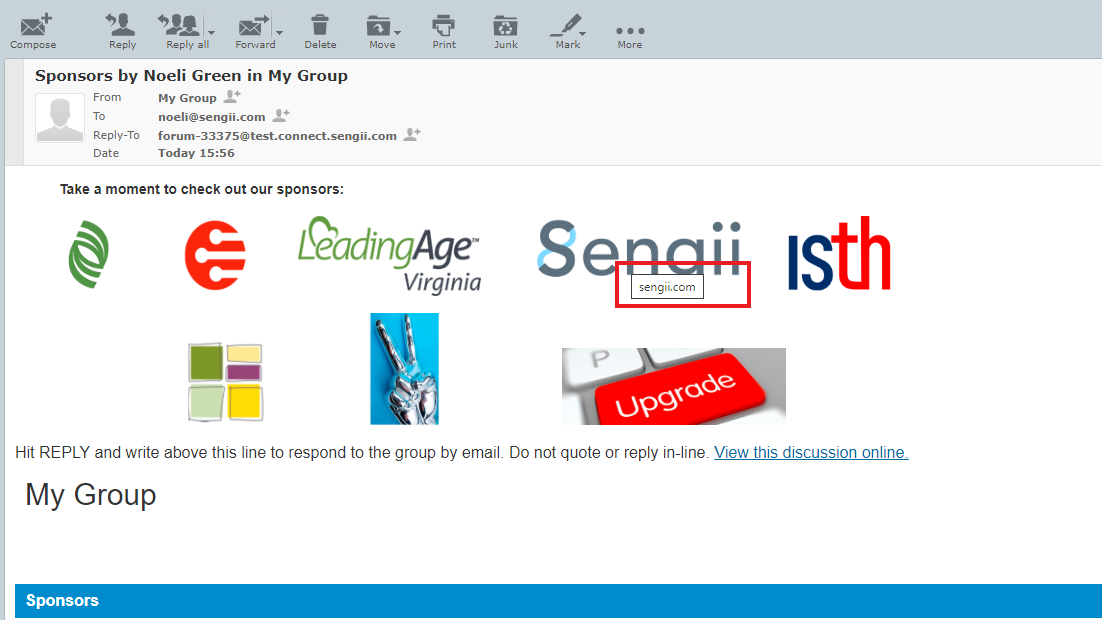Compose a new email message

33,32
